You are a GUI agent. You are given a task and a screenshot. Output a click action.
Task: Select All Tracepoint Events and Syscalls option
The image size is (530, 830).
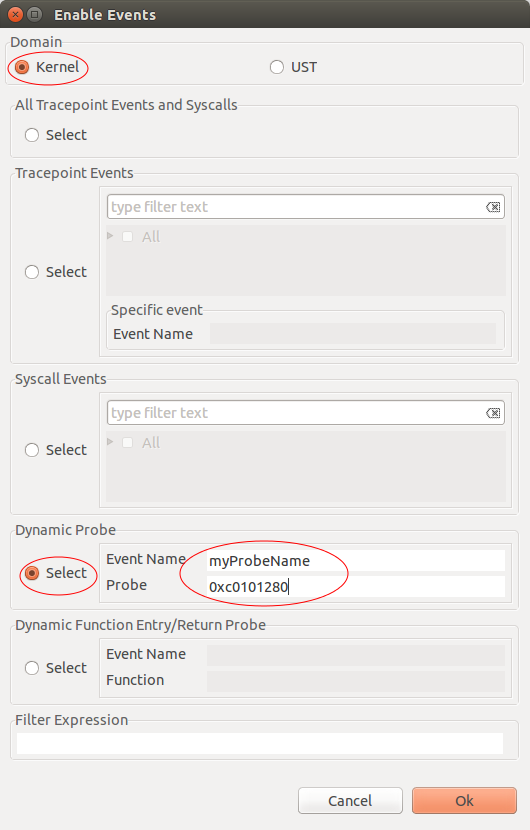pyautogui.click(x=32, y=135)
